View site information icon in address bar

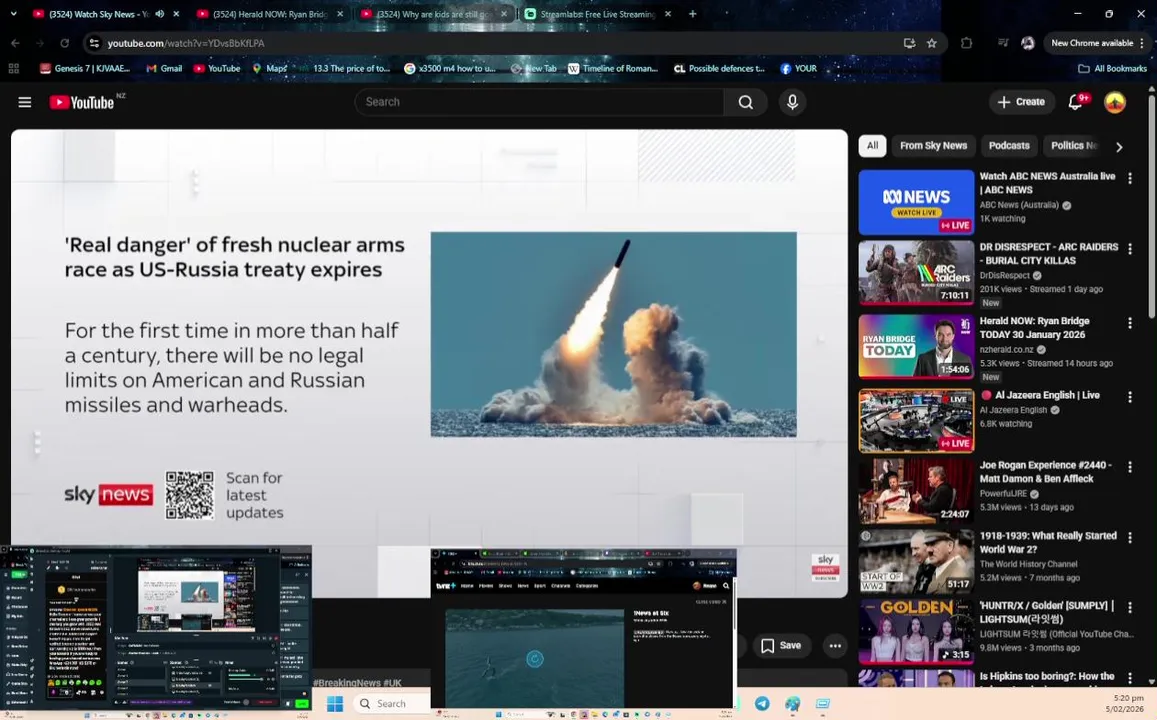[94, 43]
